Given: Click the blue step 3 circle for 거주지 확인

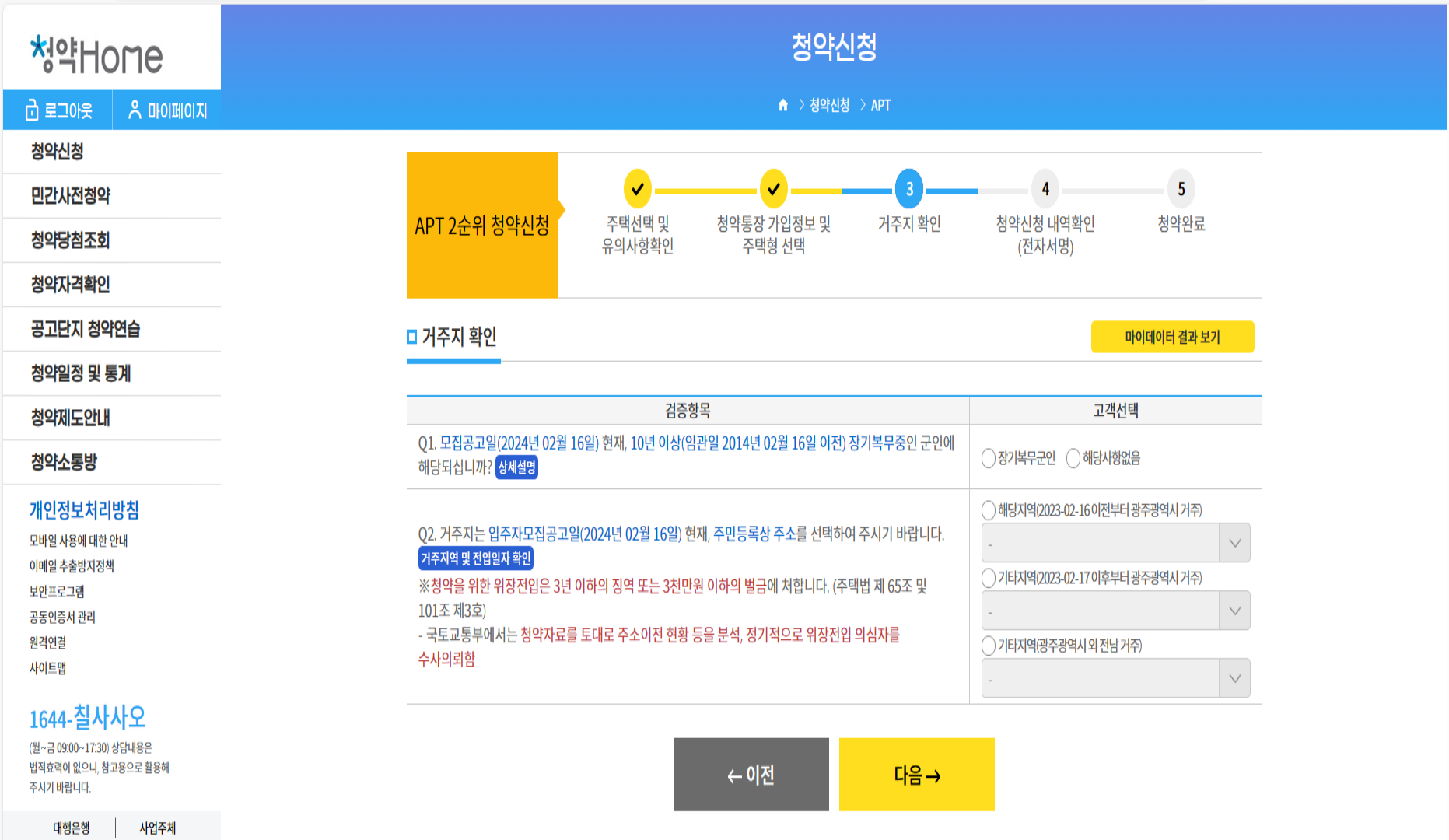Looking at the screenshot, I should tap(909, 189).
